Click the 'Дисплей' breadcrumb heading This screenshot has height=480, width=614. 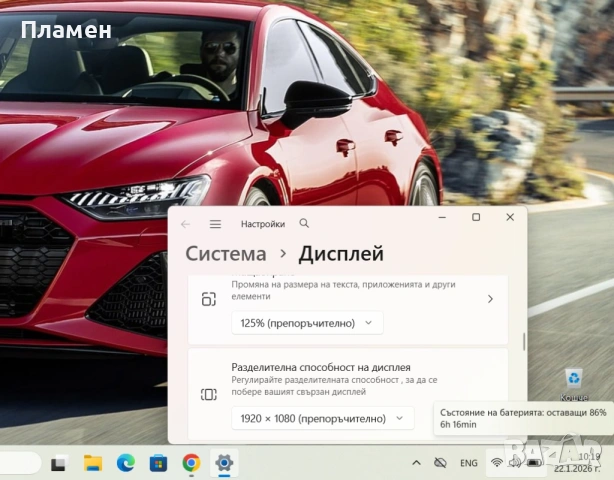tap(341, 254)
